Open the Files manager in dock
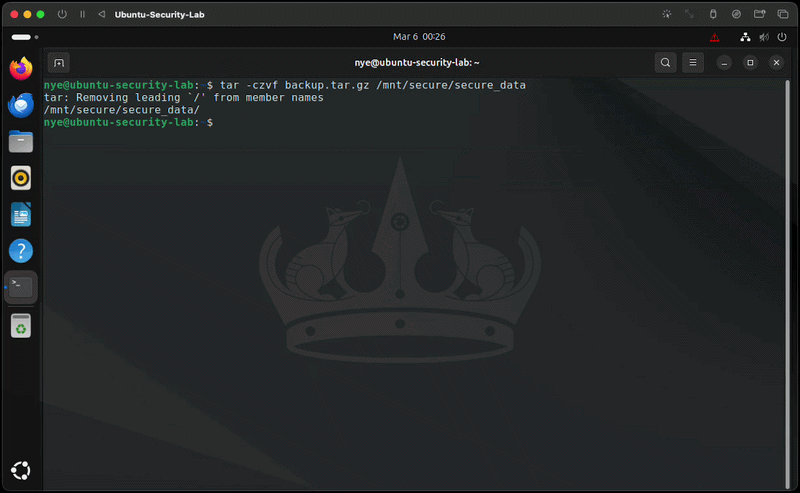This screenshot has width=800, height=493. click(x=21, y=141)
